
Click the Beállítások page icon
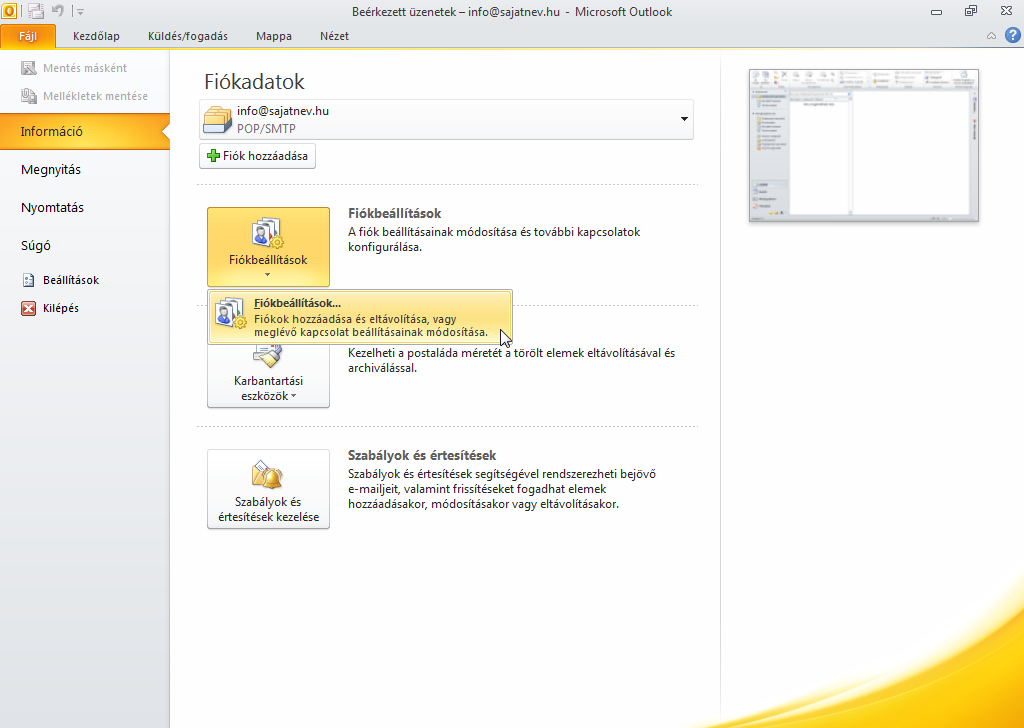pos(29,280)
